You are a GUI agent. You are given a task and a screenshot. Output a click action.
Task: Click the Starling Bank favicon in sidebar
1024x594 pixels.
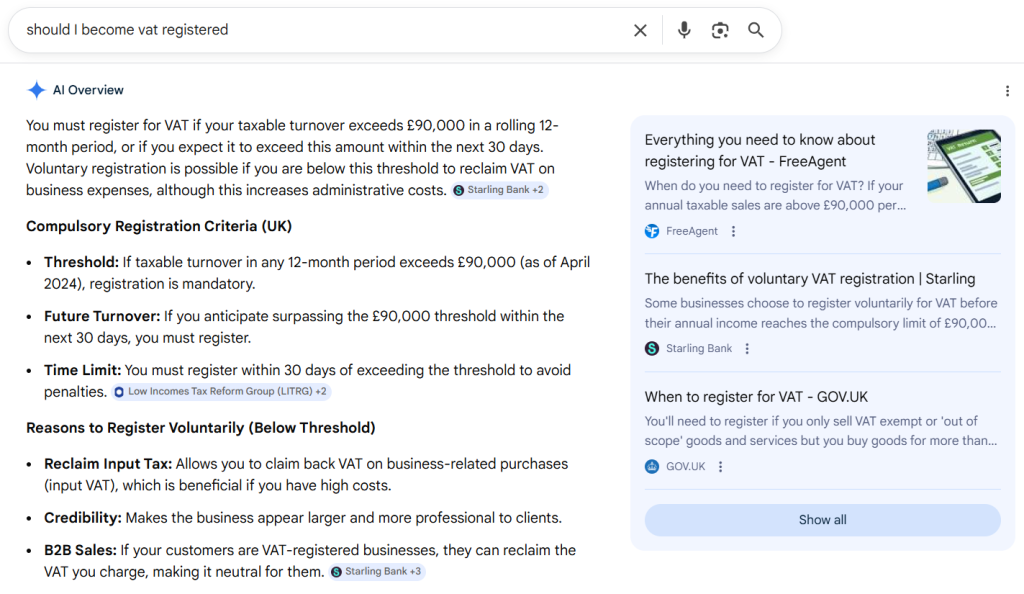(652, 349)
